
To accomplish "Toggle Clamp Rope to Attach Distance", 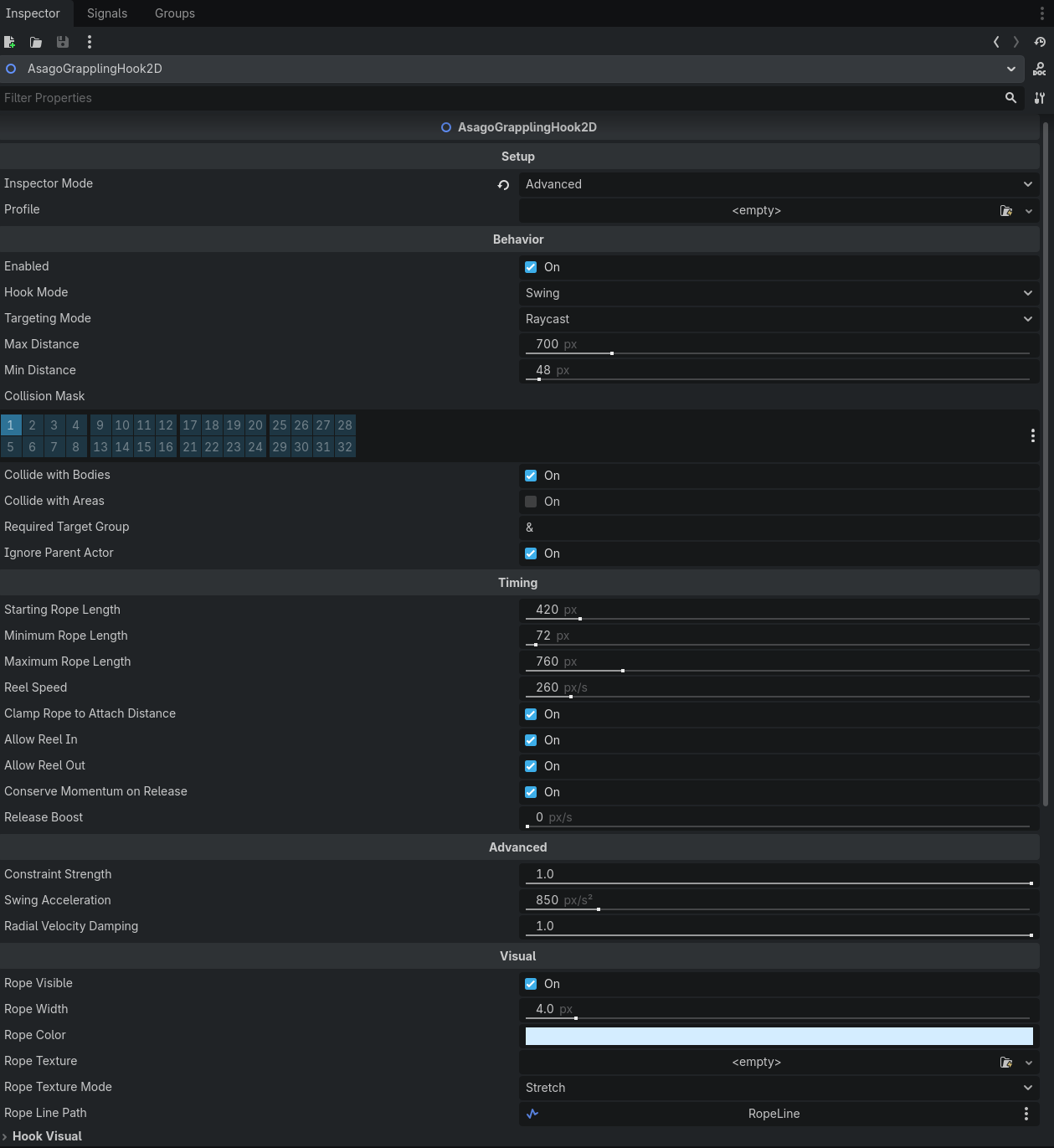I will (531, 714).
